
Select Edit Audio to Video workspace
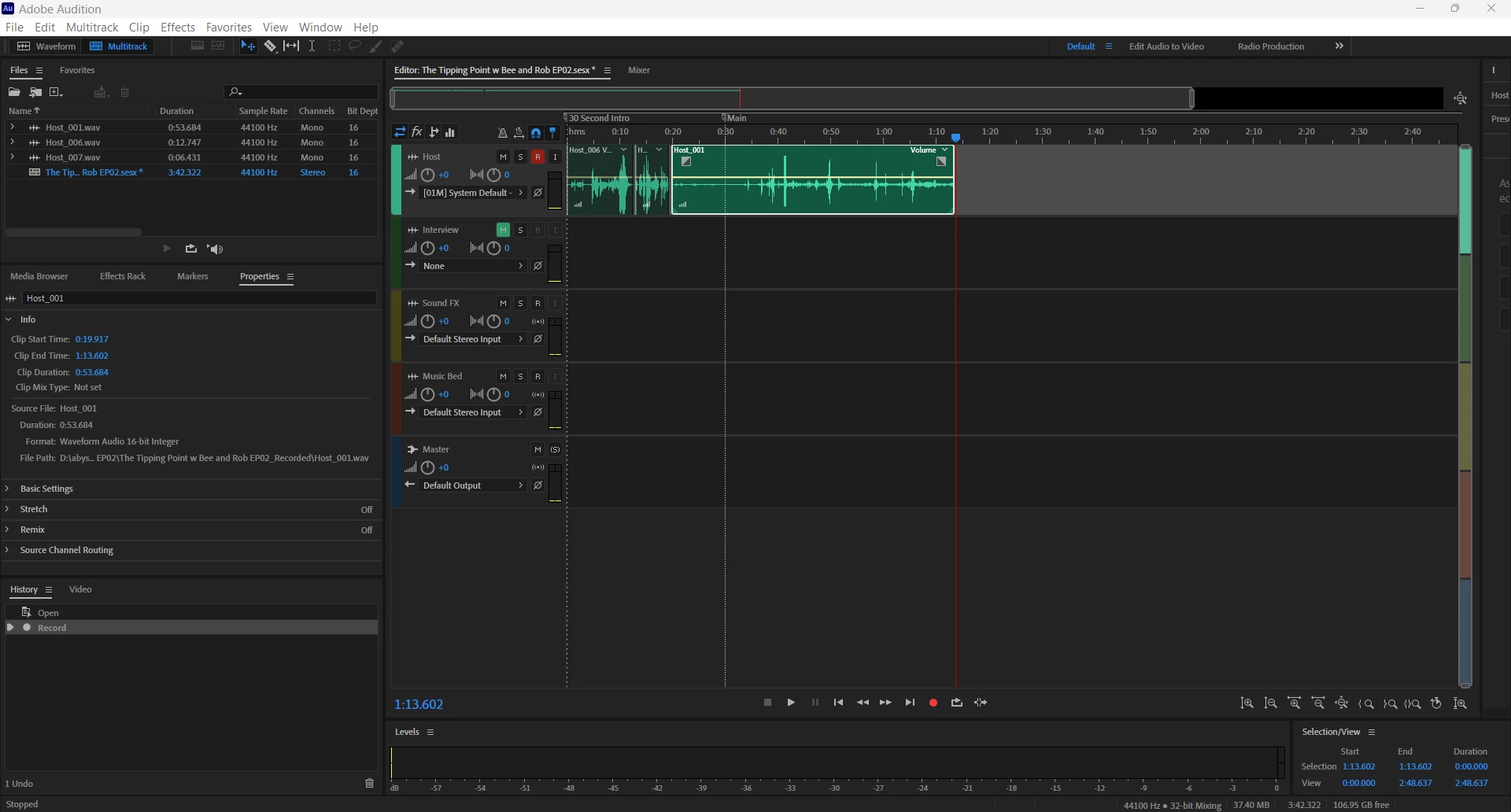(1166, 46)
